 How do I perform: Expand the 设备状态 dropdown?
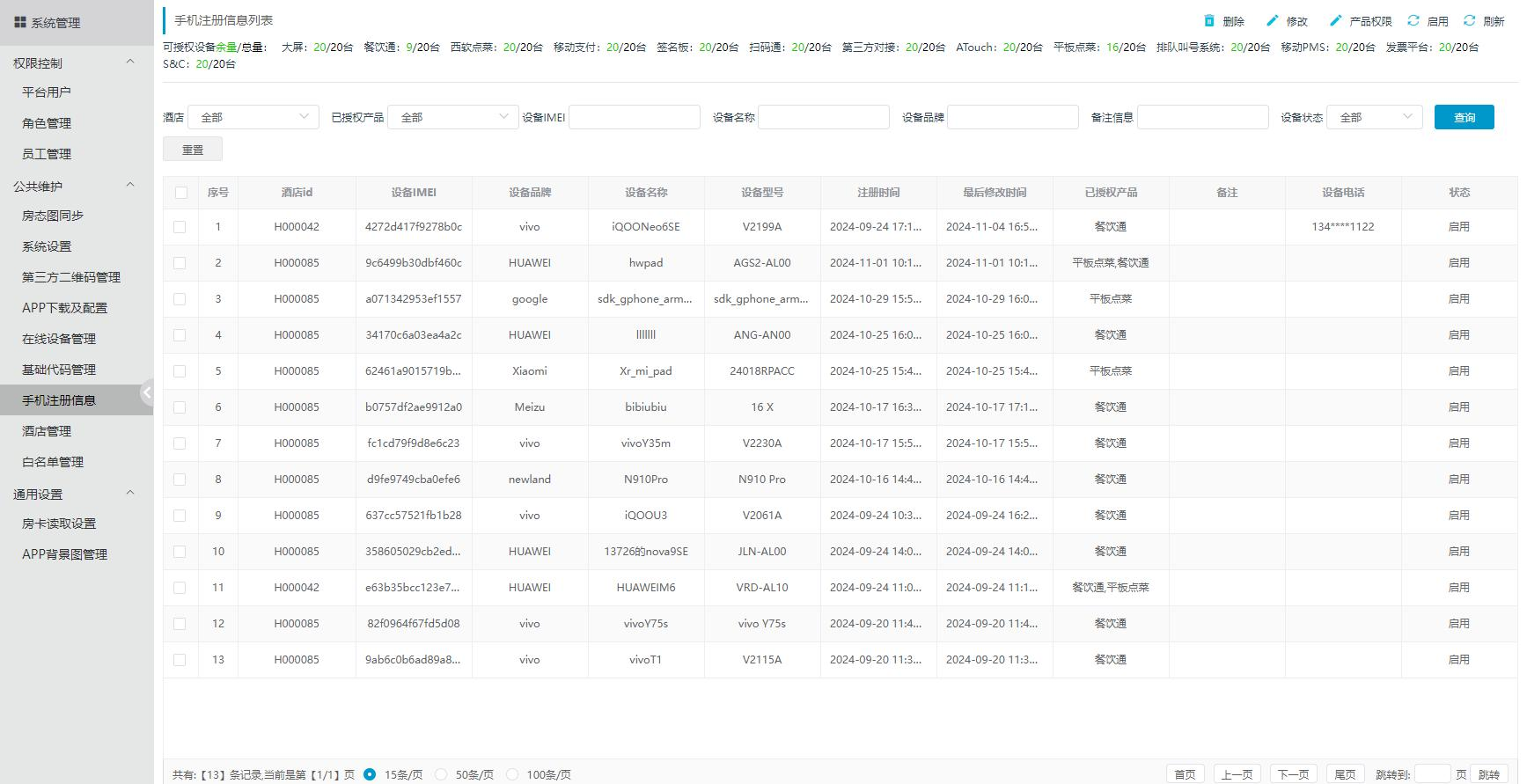click(x=1374, y=117)
